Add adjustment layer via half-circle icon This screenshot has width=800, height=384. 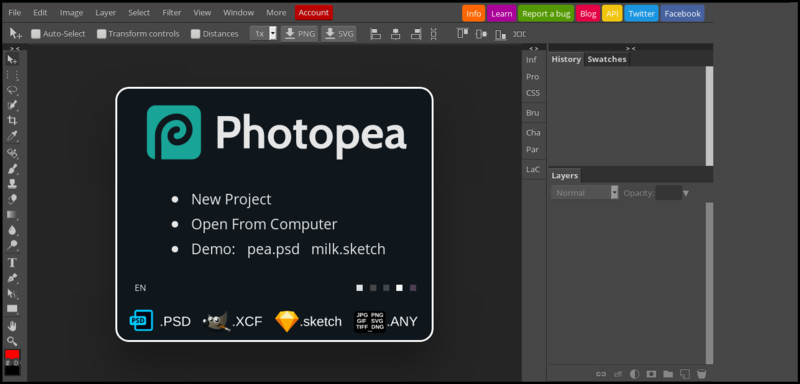tap(634, 374)
